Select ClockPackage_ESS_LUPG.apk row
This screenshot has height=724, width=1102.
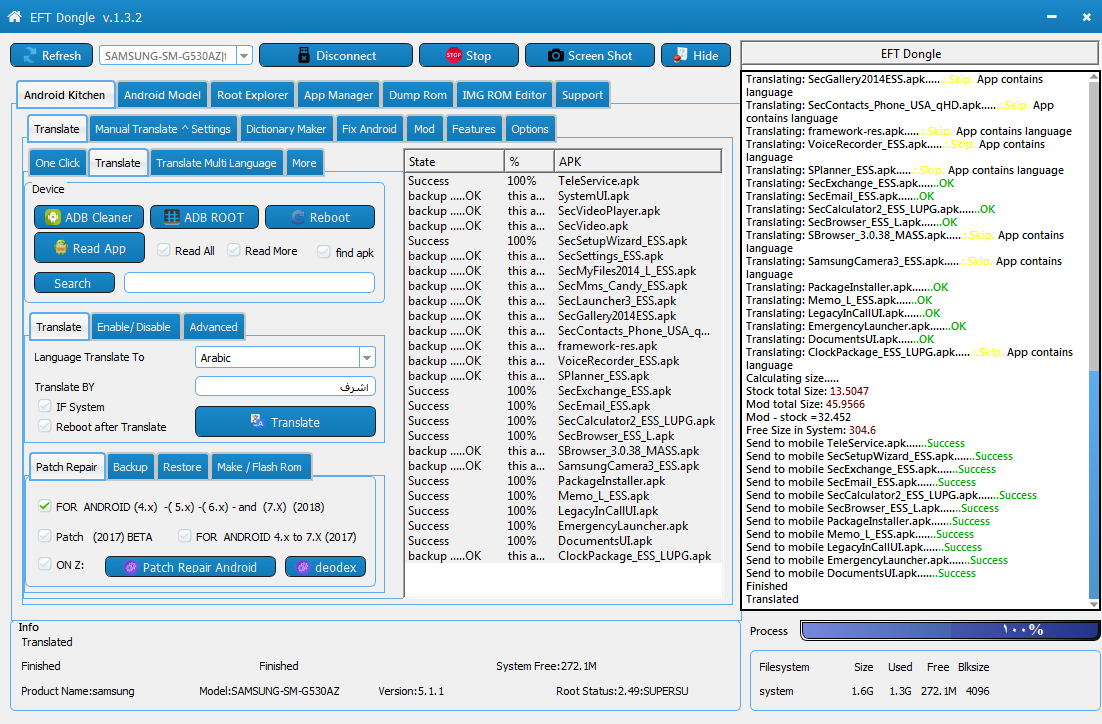[x=564, y=556]
